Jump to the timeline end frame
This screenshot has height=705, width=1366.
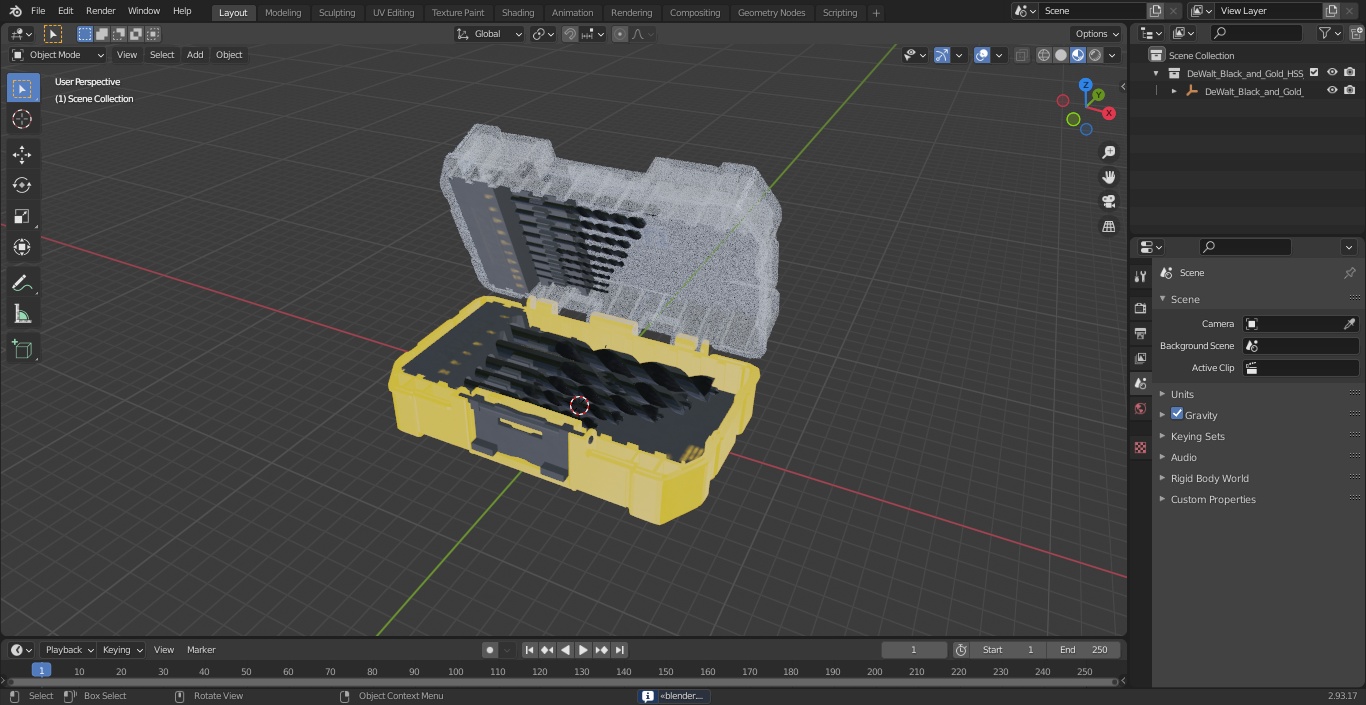click(620, 650)
